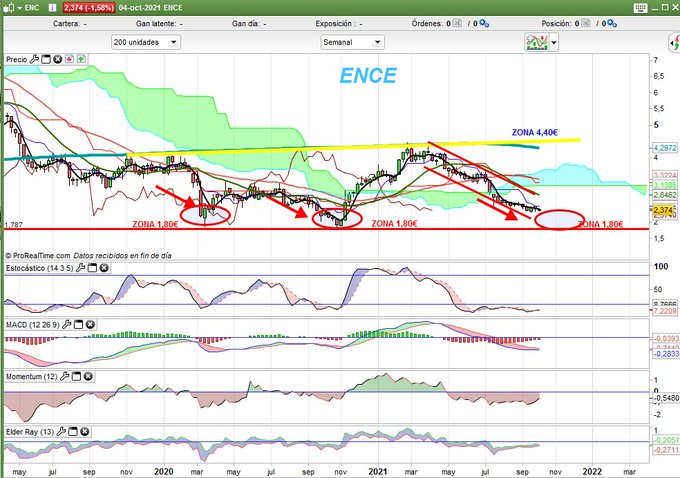The image size is (680, 478).
Task: Click the -0,2833 MACD value label
Action: tap(666, 354)
